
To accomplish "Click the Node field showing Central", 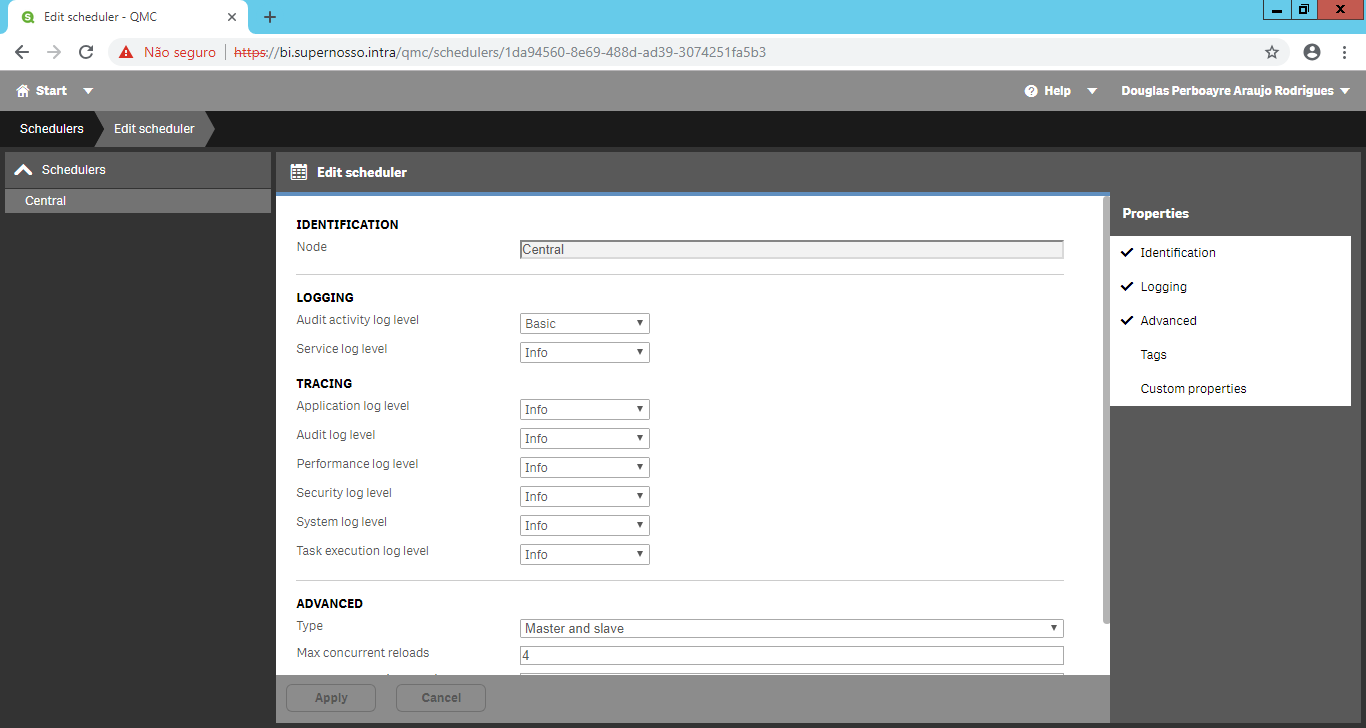I will [x=792, y=250].
